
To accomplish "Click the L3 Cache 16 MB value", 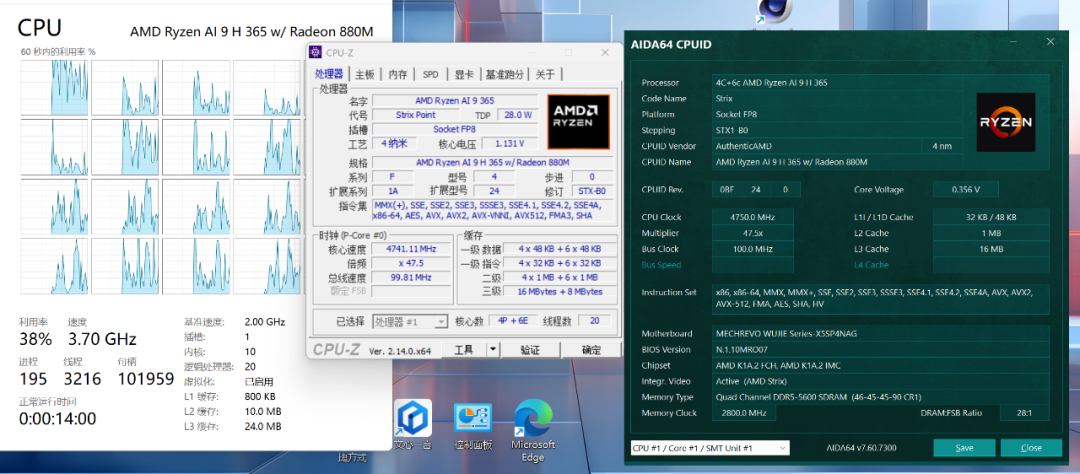I will pyautogui.click(x=992, y=249).
